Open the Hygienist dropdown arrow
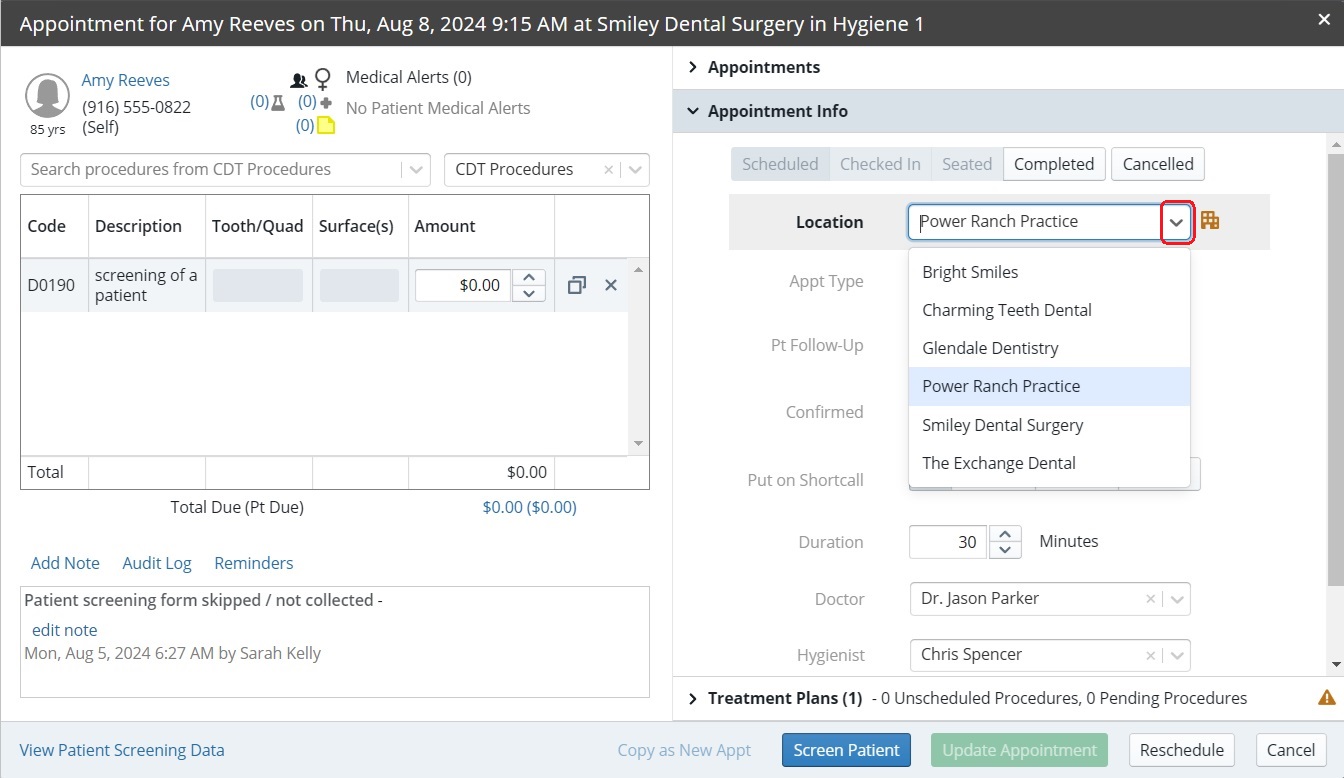 [1178, 656]
